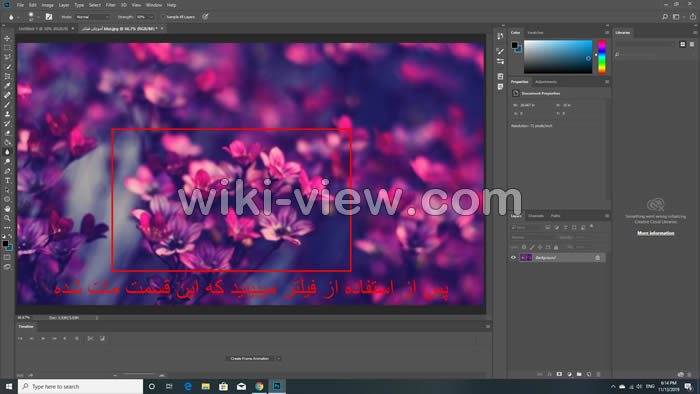Open the tool preset picker arrow
The height and width of the screenshot is (394, 700).
tap(18, 17)
